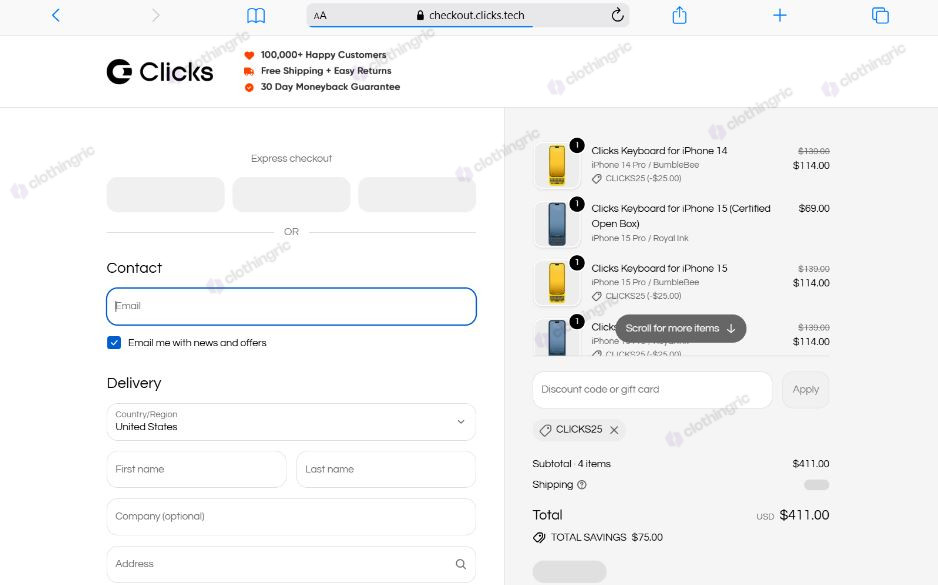The image size is (938, 585).
Task: Reload the page with the refresh icon
Action: pos(618,15)
